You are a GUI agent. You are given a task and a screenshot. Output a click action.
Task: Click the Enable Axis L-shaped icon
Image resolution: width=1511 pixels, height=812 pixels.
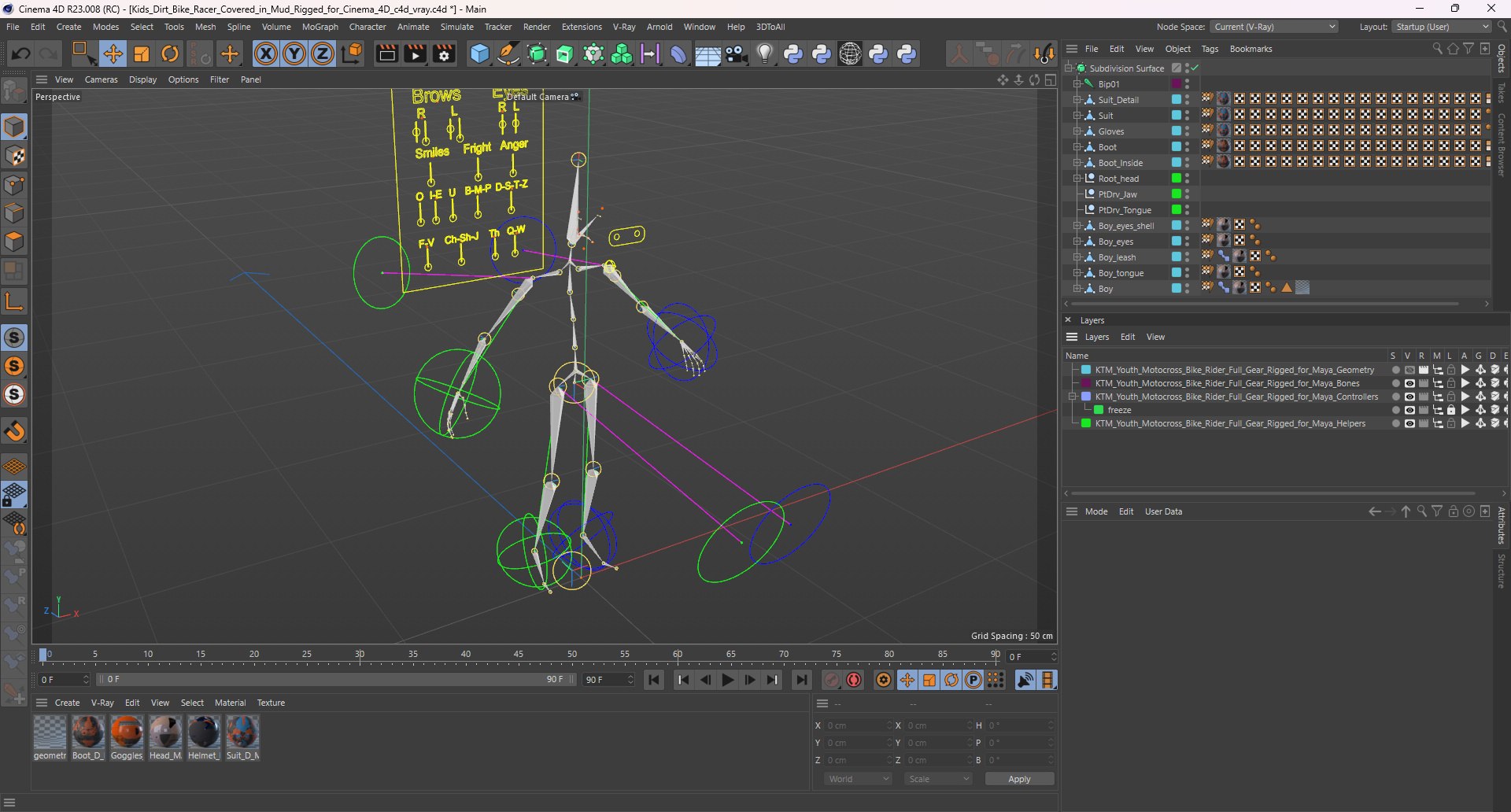pos(14,301)
